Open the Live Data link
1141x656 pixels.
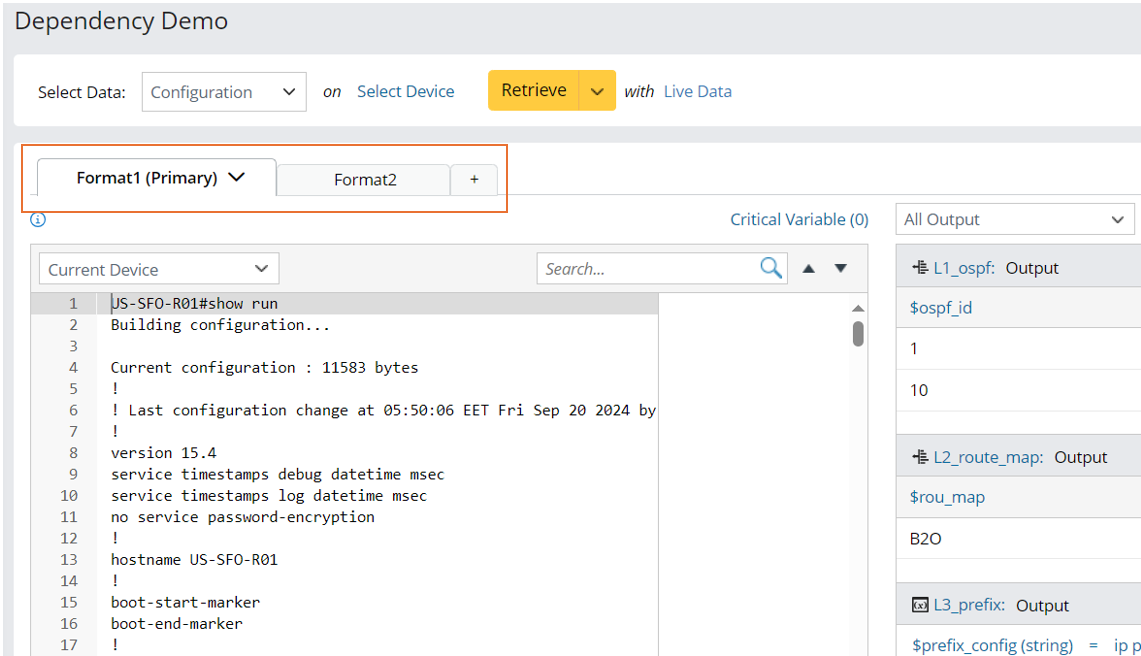click(x=697, y=92)
